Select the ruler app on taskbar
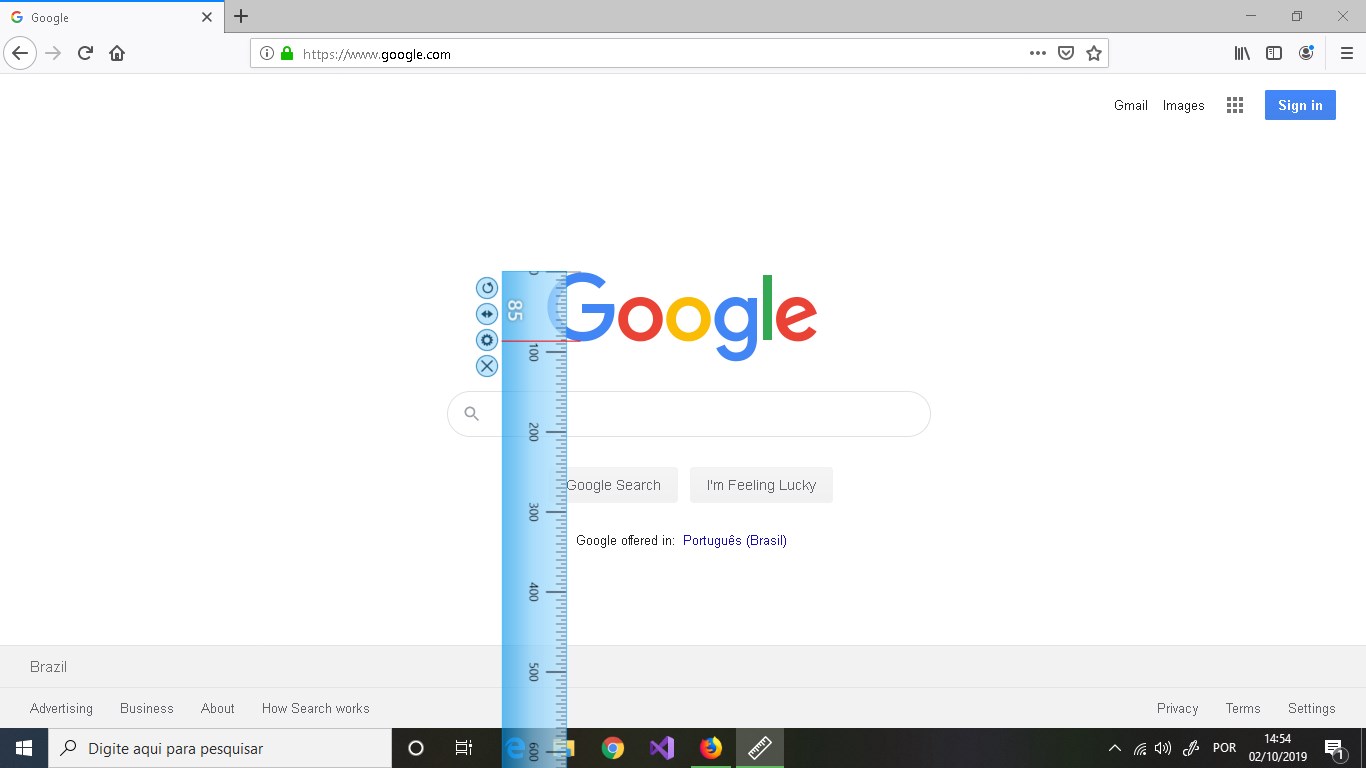Viewport: 1366px width, 768px height. pos(760,748)
